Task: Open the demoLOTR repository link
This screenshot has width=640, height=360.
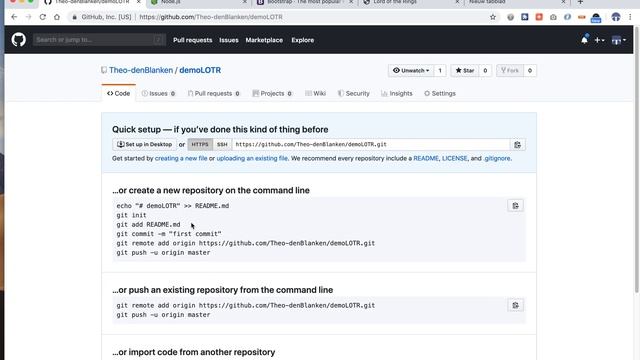Action: pyautogui.click(x=200, y=70)
